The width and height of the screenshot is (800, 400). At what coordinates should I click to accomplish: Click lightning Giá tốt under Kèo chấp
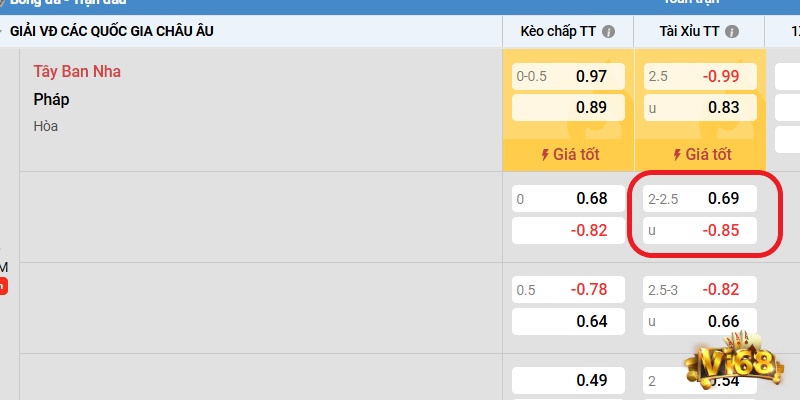(568, 155)
